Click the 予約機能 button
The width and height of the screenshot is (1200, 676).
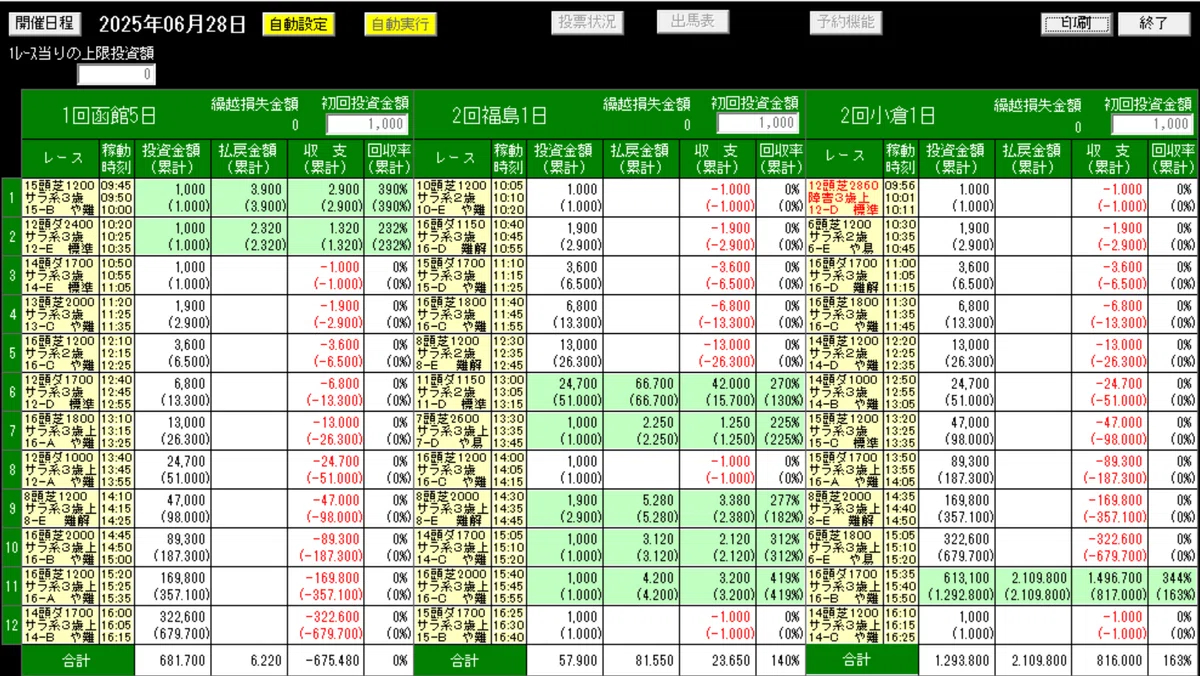point(846,22)
